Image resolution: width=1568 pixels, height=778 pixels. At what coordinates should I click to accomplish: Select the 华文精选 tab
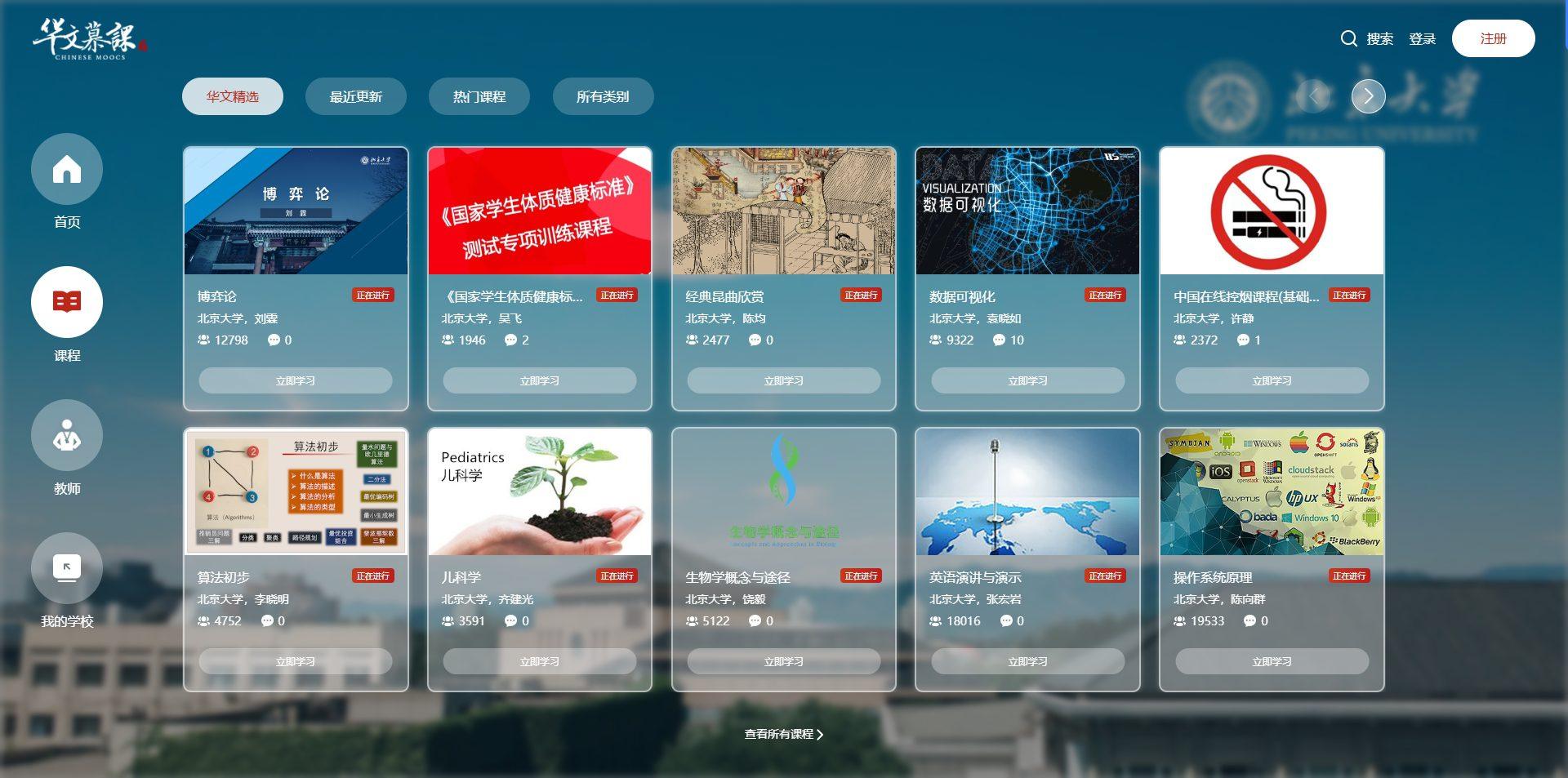coord(232,96)
